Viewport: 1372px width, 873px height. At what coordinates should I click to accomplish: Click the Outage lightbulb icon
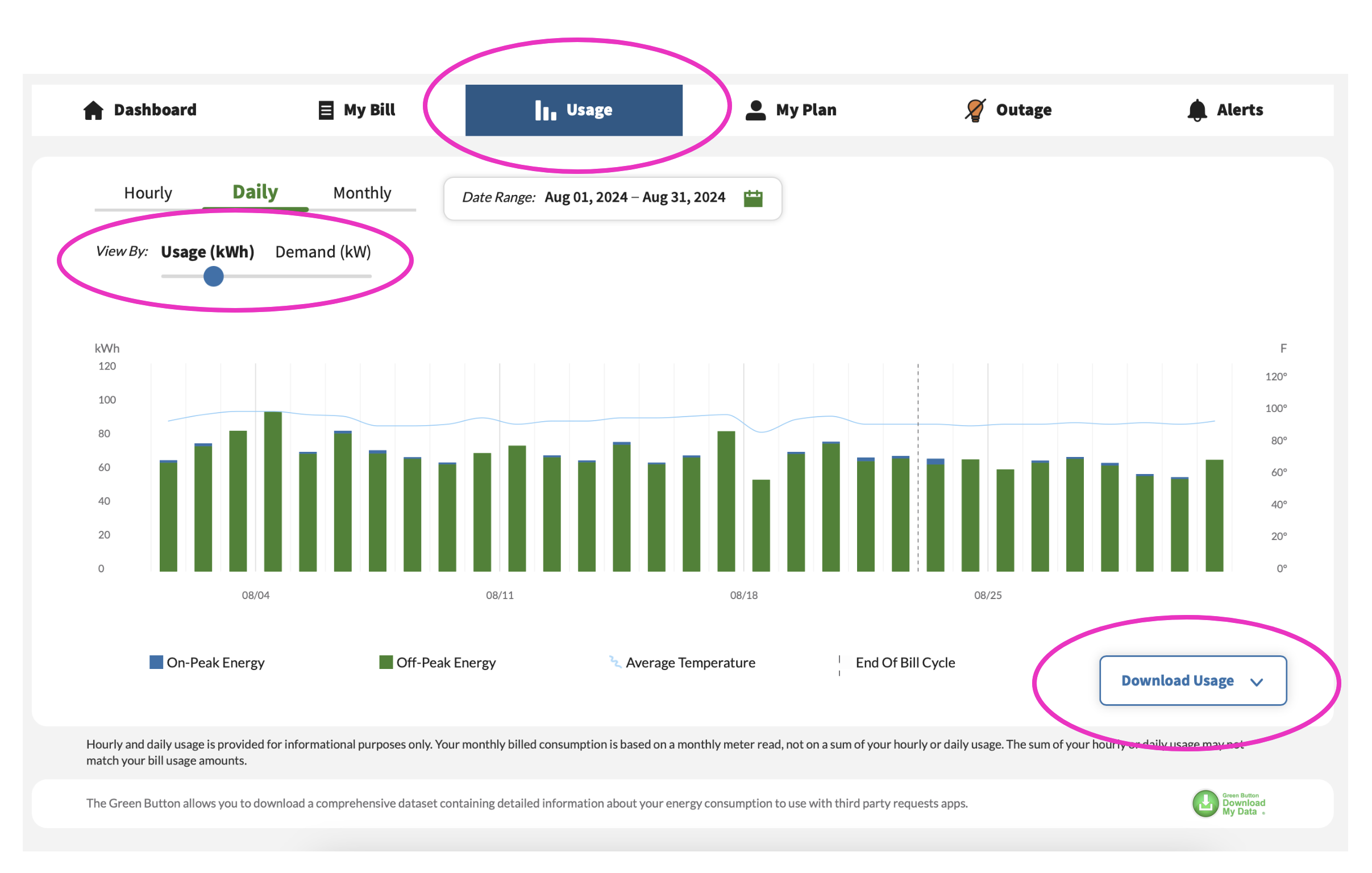[975, 110]
